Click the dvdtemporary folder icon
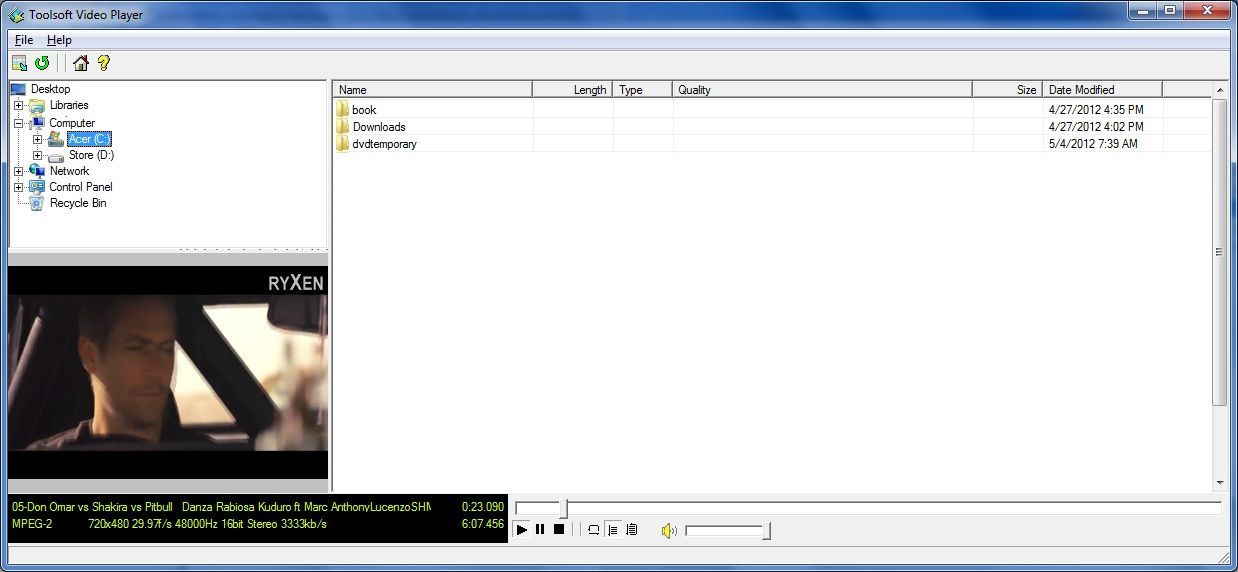The width and height of the screenshot is (1238, 572). point(342,144)
